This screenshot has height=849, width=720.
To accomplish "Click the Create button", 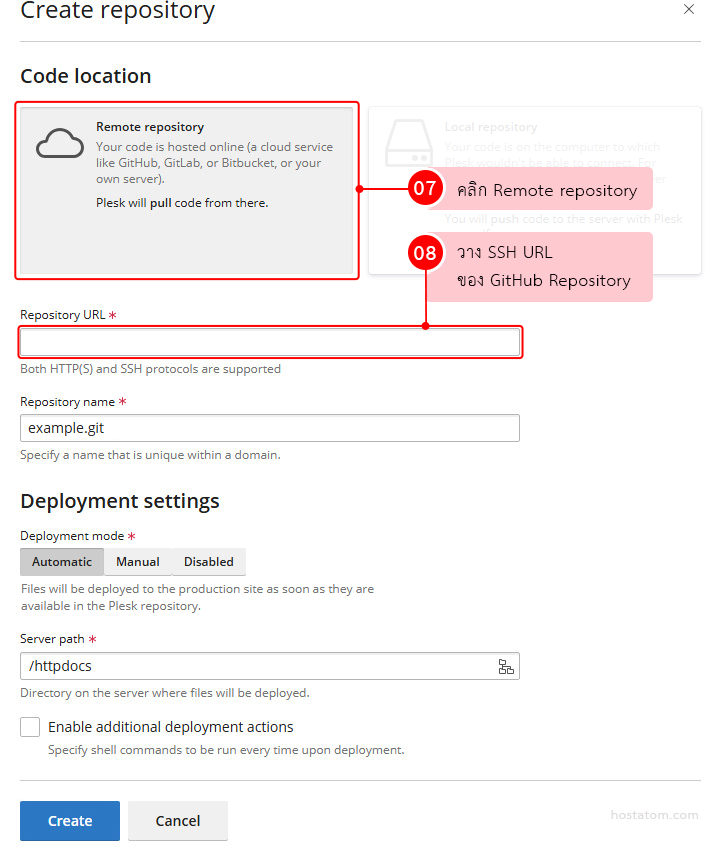I will click(x=70, y=821).
